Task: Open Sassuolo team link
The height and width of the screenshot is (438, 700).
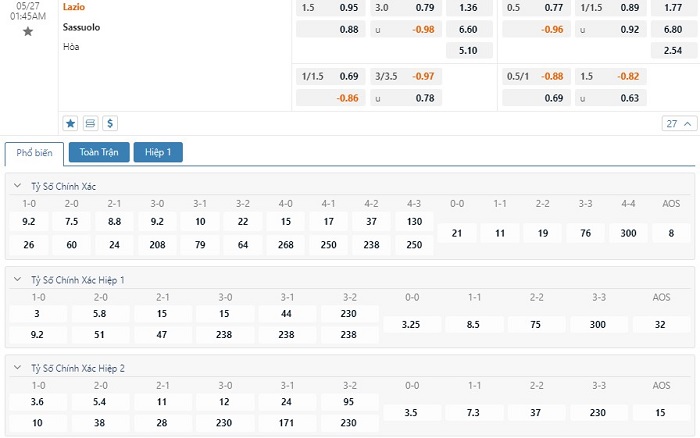Action: click(81, 27)
